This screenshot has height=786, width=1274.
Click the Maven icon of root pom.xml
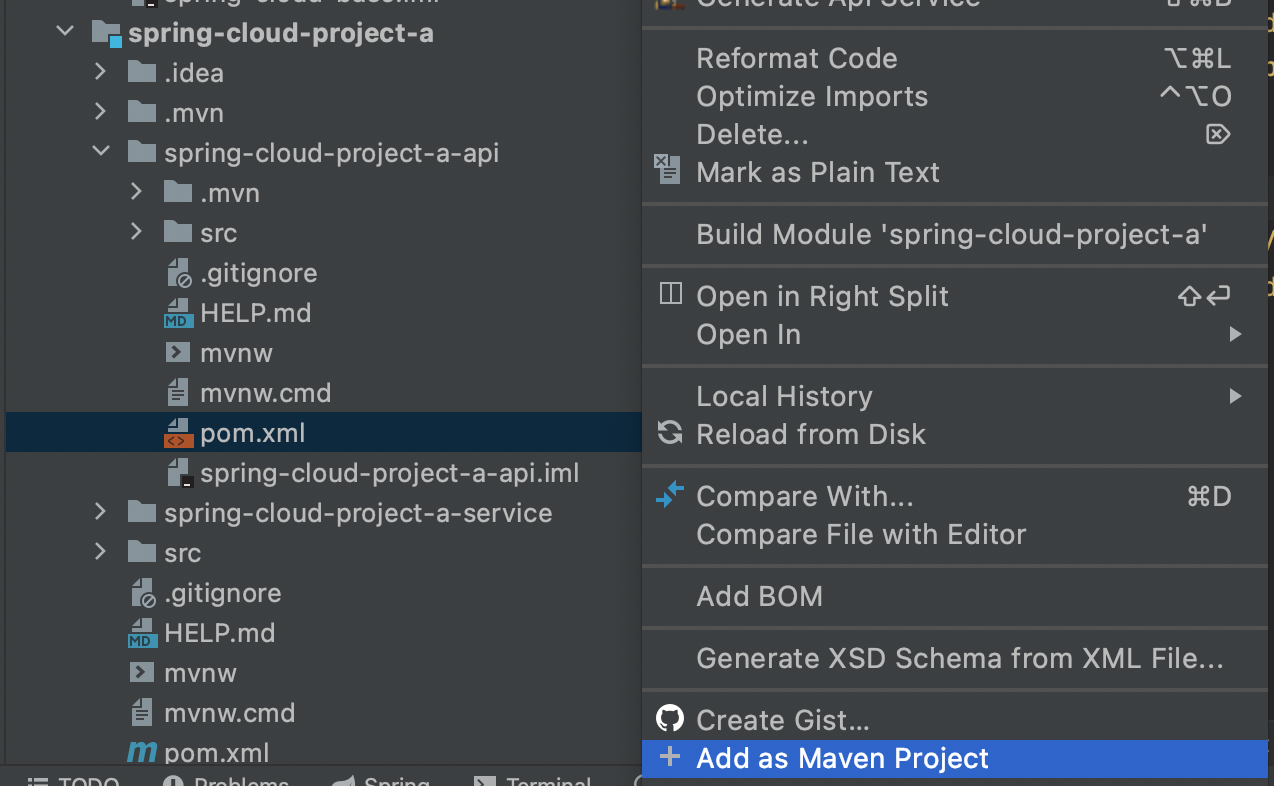point(142,752)
